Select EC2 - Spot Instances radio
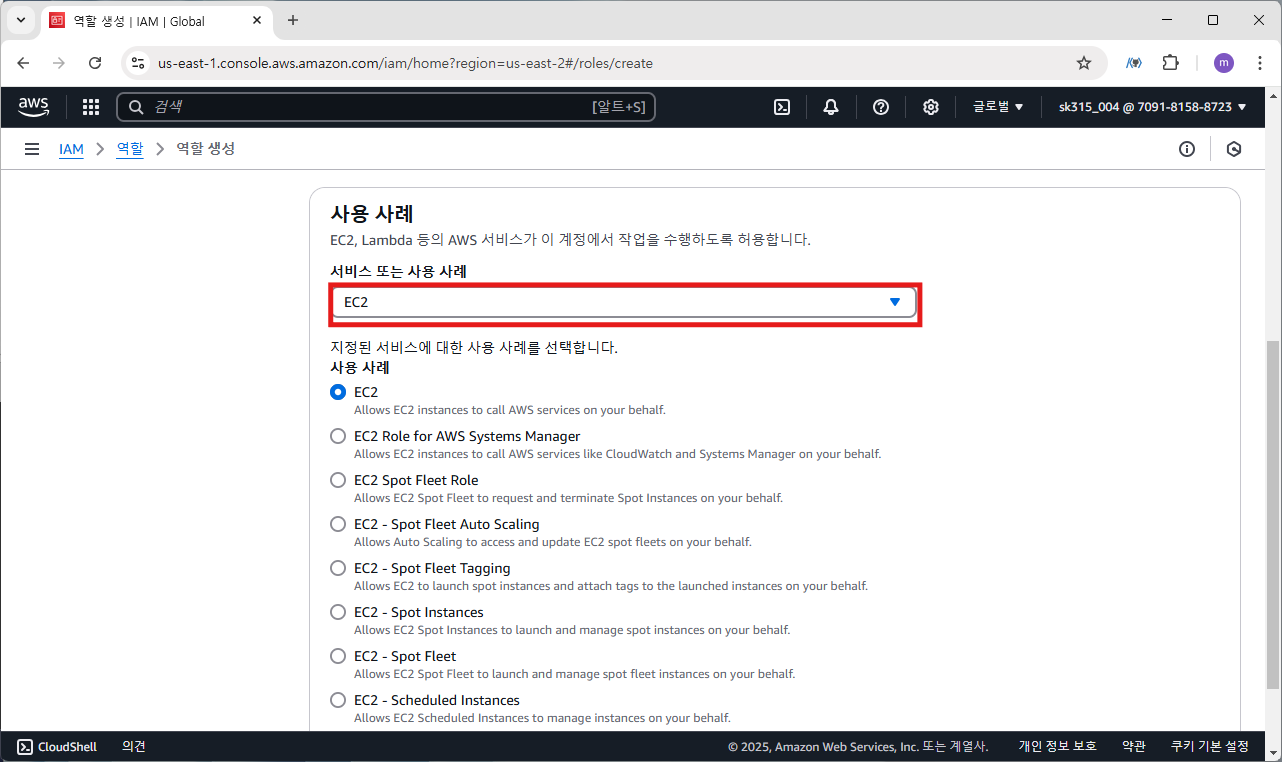Viewport: 1282px width, 762px height. click(338, 612)
